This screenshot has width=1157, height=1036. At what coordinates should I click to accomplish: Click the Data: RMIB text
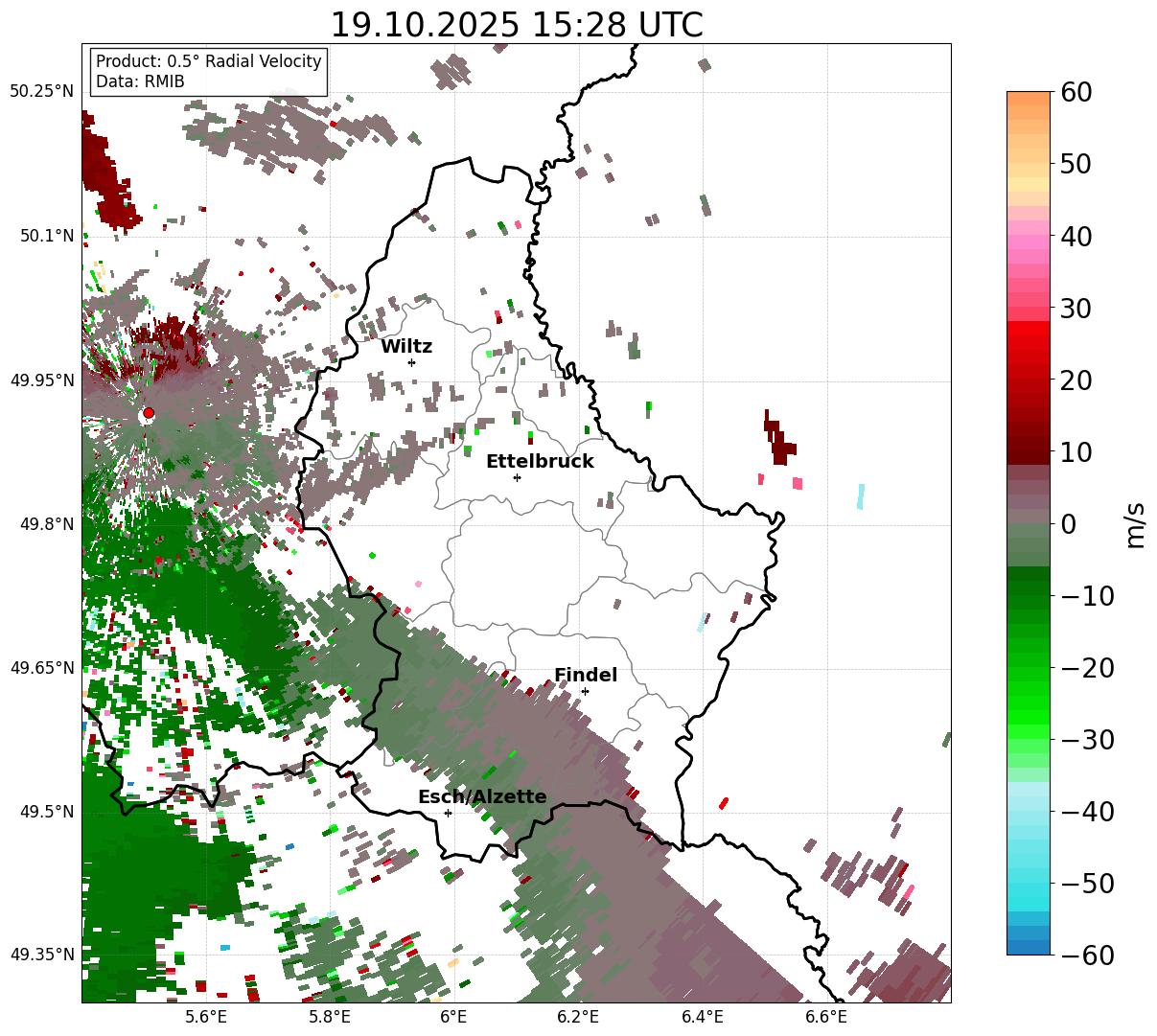click(140, 81)
